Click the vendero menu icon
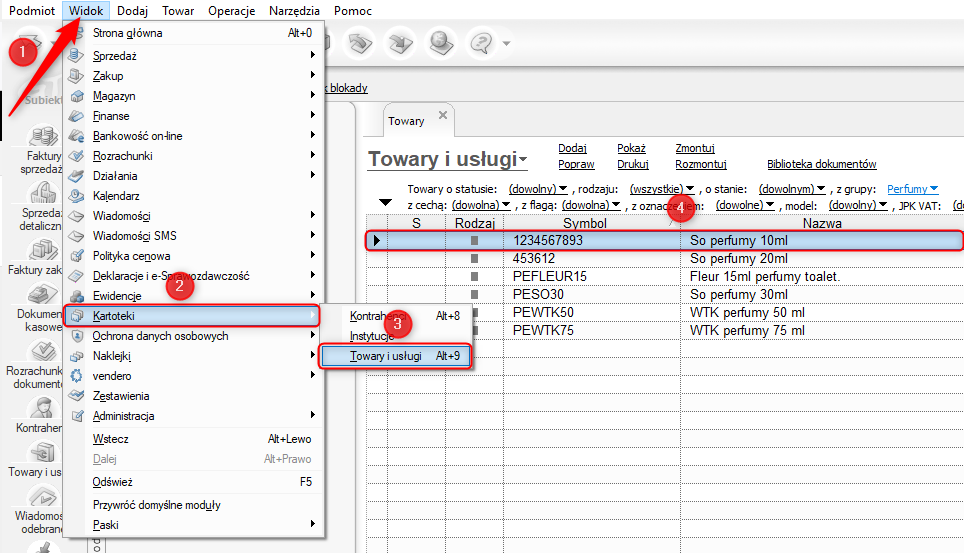Viewport: 964px width, 553px height. [x=76, y=376]
